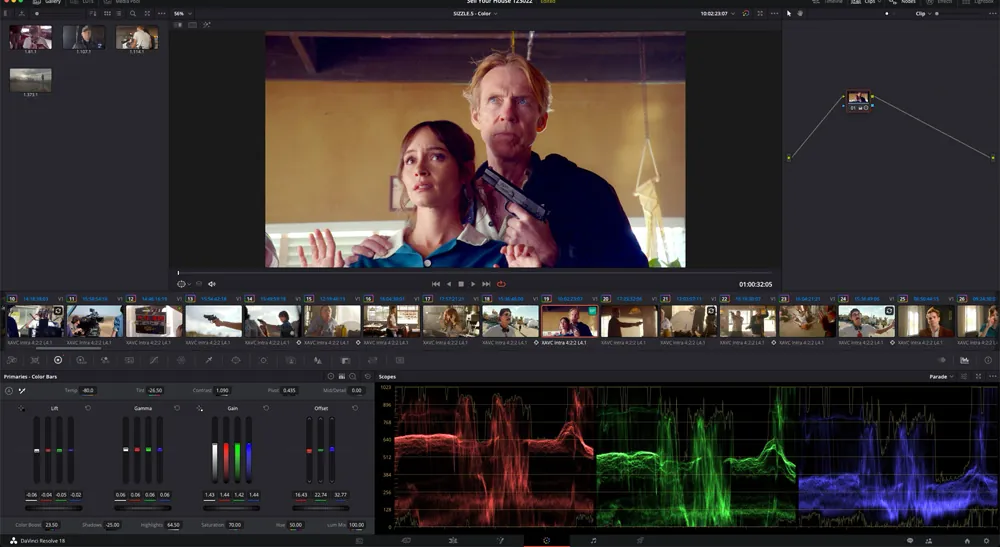Play the clip forward
The width and height of the screenshot is (1000, 547).
tap(473, 284)
